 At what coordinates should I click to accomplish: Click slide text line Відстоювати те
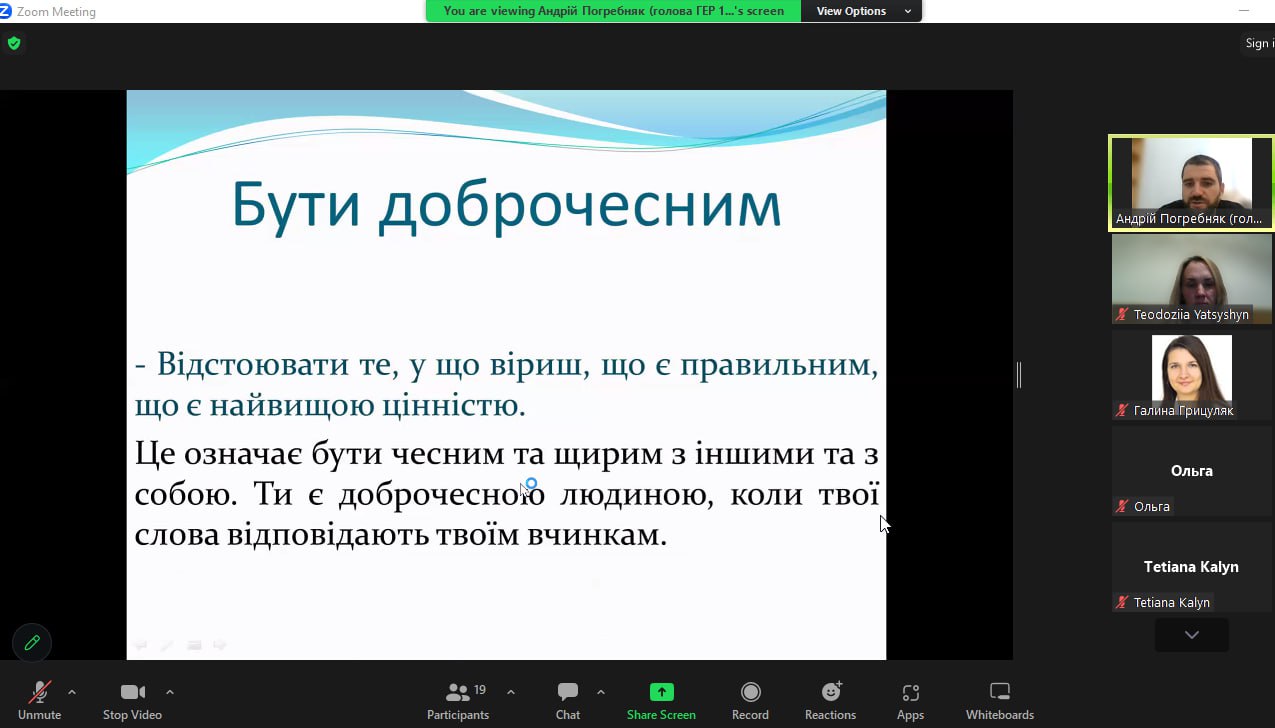(506, 365)
